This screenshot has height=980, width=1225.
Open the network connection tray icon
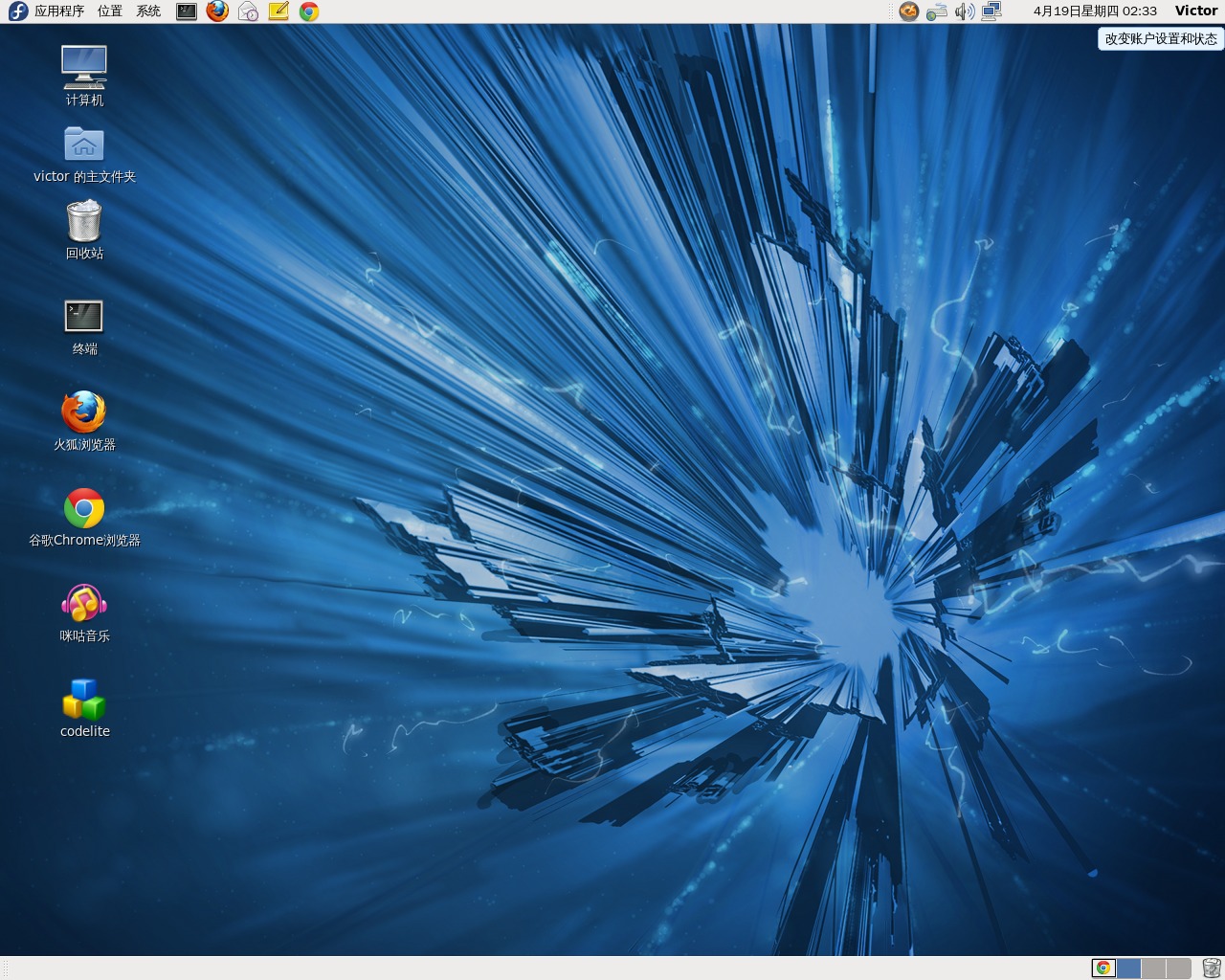coord(991,11)
